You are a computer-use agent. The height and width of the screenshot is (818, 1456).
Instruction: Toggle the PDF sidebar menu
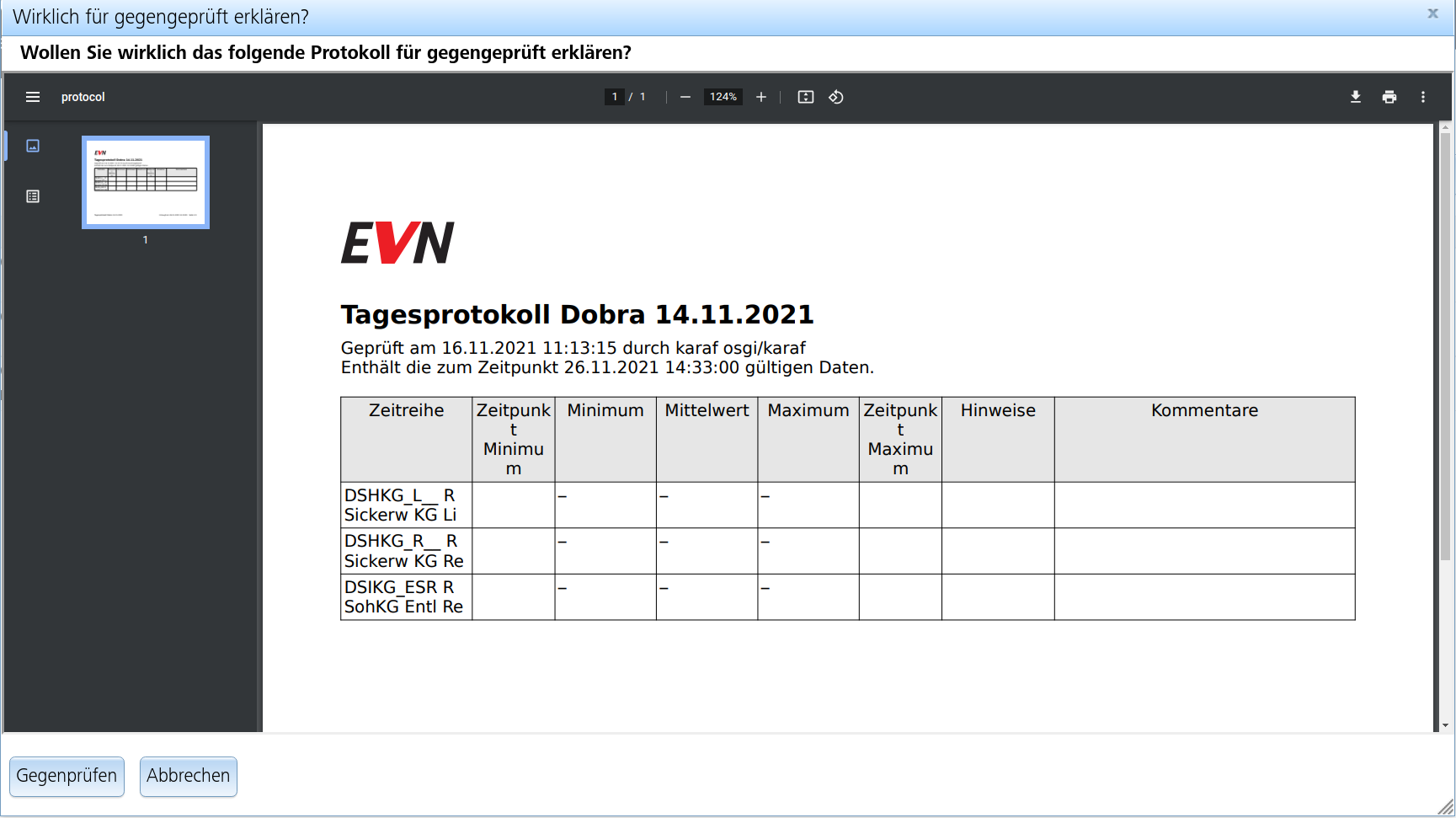click(33, 97)
